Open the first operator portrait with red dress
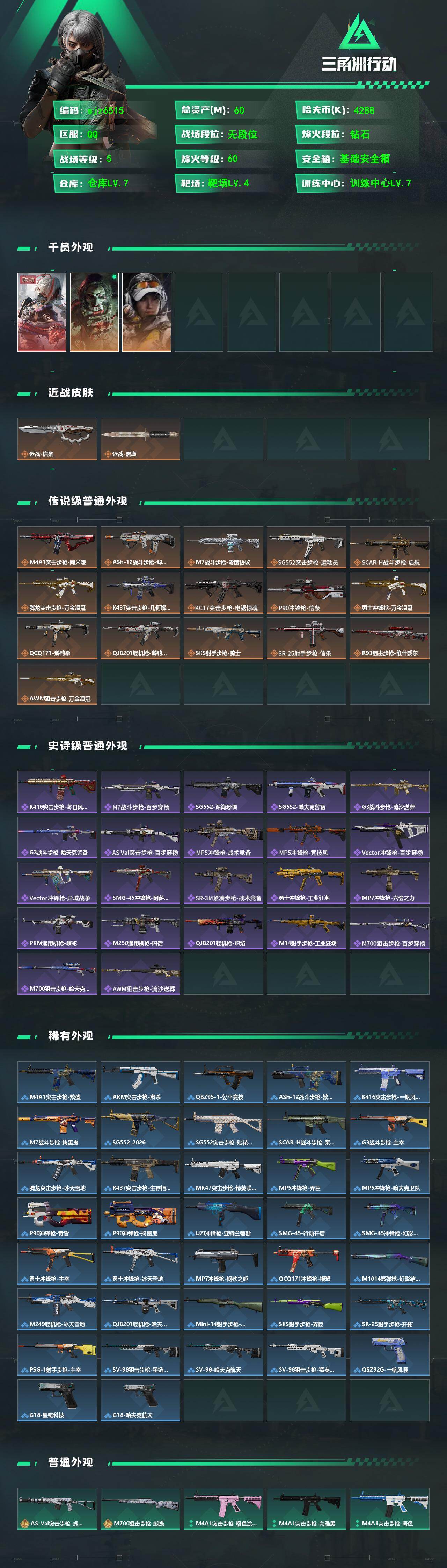Image resolution: width=447 pixels, height=1568 pixels. click(x=42, y=312)
